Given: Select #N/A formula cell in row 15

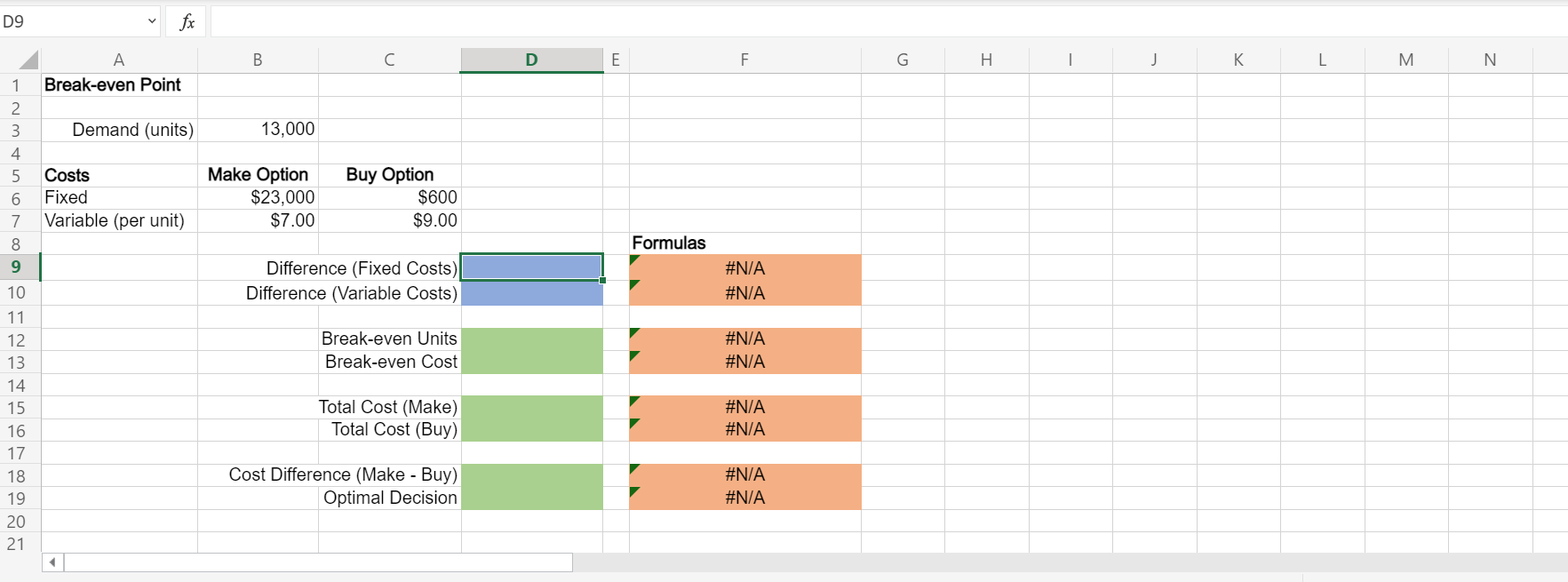Looking at the screenshot, I should pos(744,407).
